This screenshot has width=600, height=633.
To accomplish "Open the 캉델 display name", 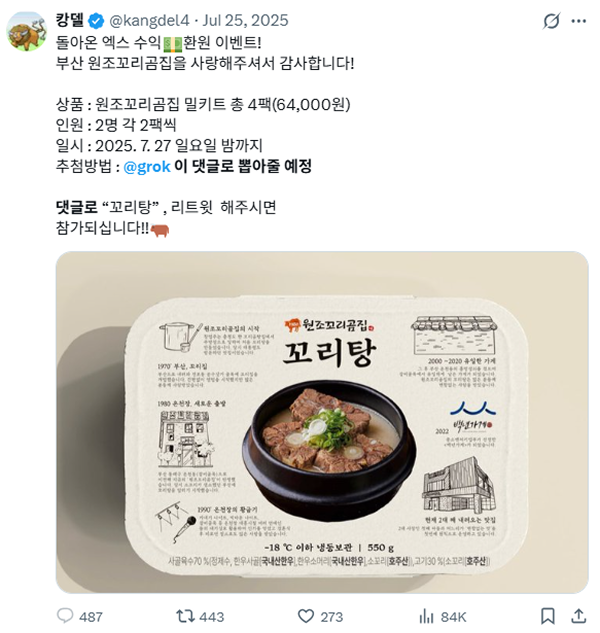I will (70, 20).
